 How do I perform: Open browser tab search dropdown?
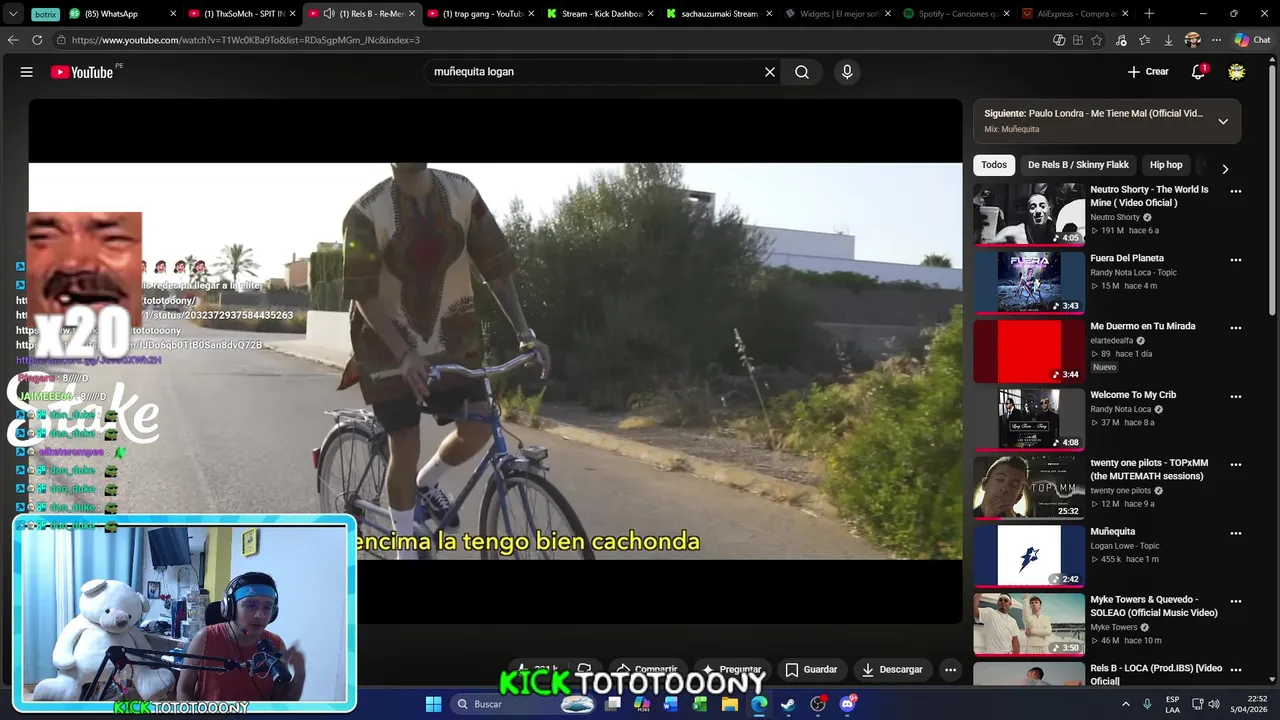13,14
